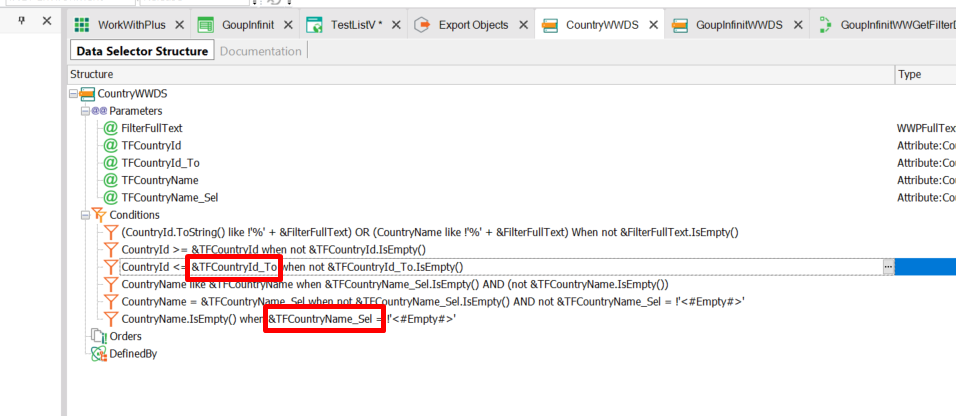Viewport: 956px width, 416px height.
Task: Select the DefinedBy tree node
Action: coord(133,354)
